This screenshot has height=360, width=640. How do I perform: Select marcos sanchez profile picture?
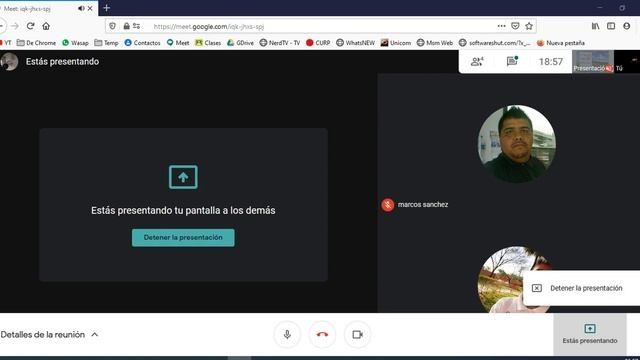coord(517,144)
